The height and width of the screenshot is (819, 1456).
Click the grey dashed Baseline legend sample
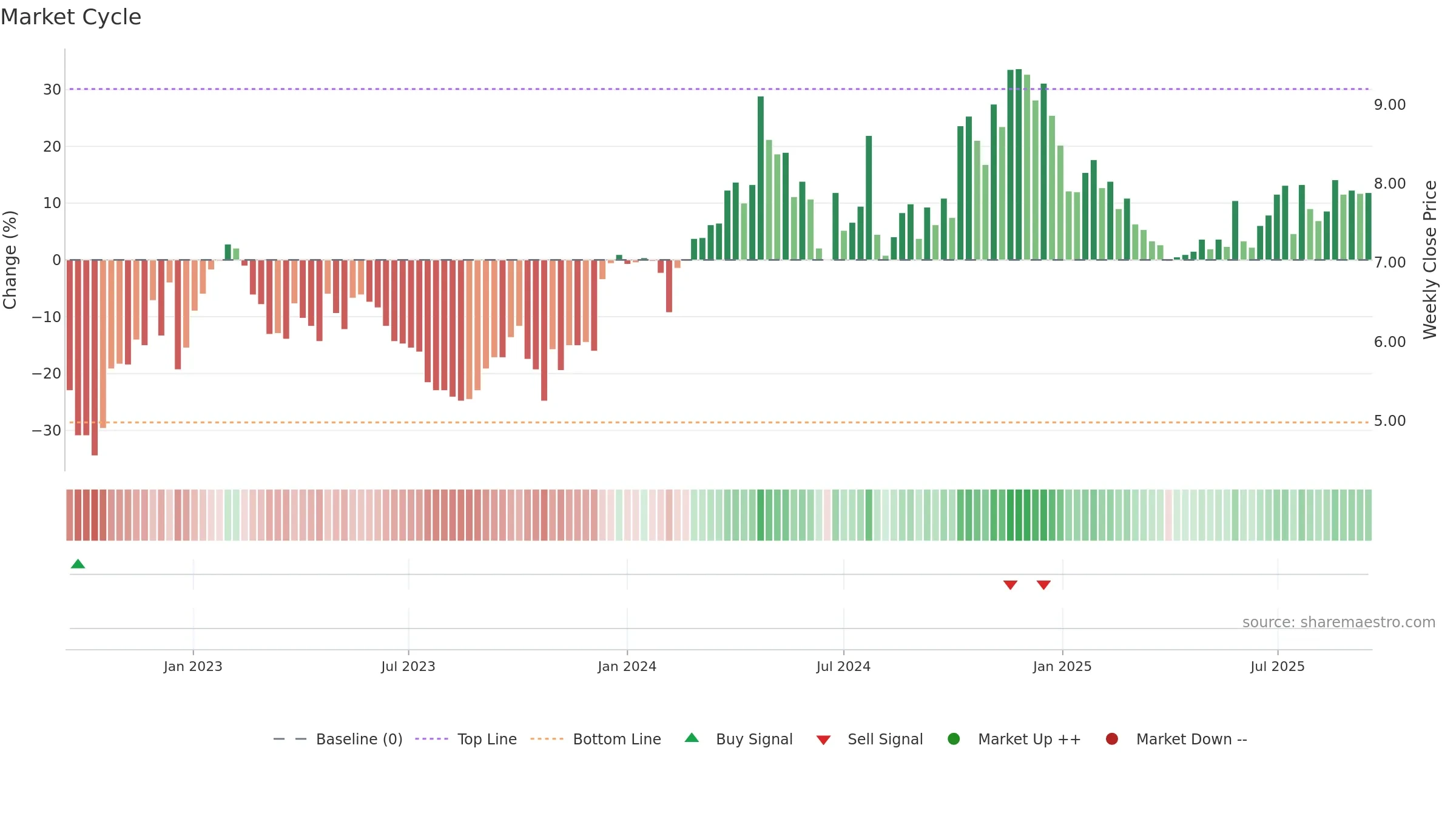tap(290, 739)
